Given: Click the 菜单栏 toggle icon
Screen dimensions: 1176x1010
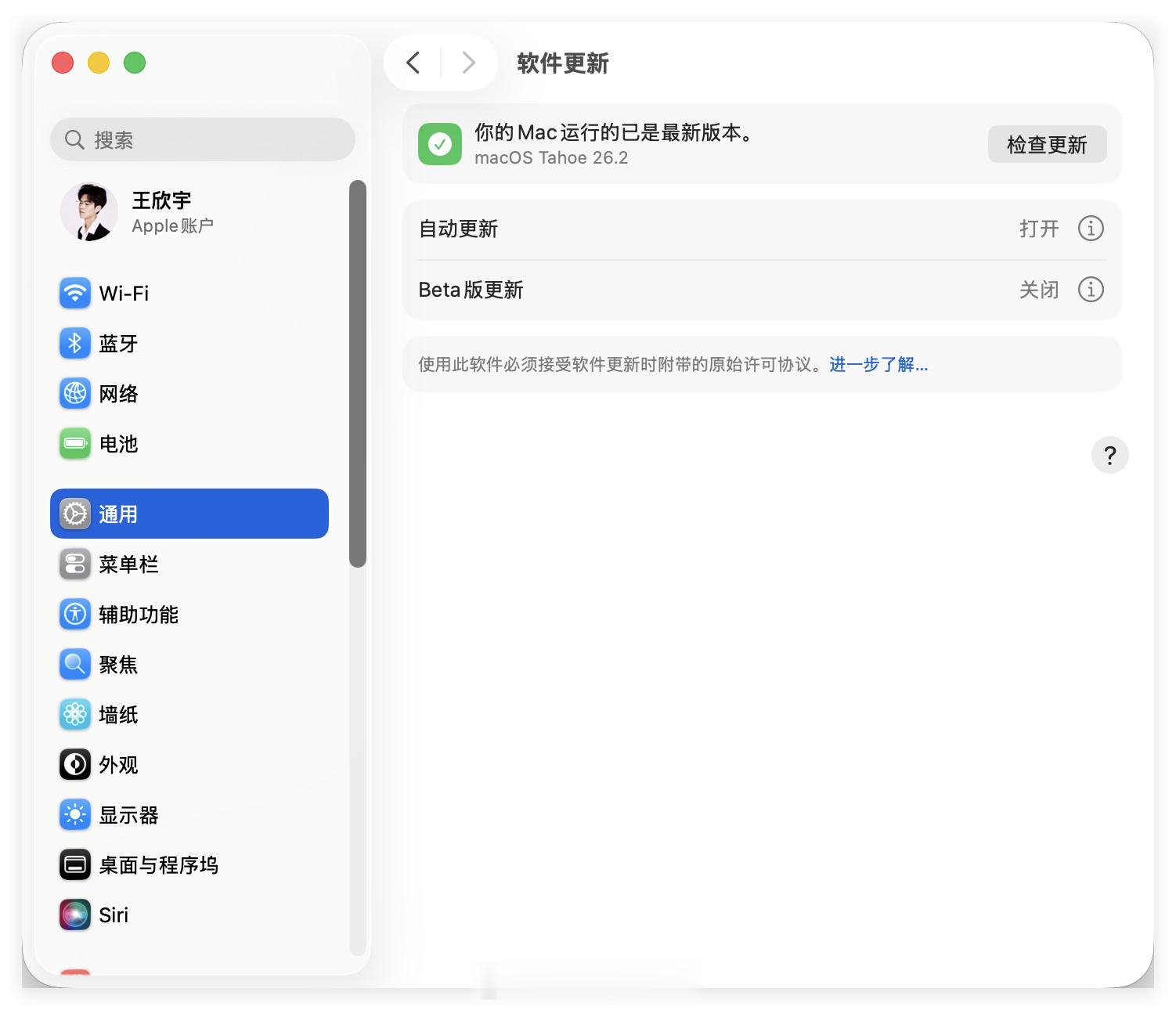Looking at the screenshot, I should 75,564.
